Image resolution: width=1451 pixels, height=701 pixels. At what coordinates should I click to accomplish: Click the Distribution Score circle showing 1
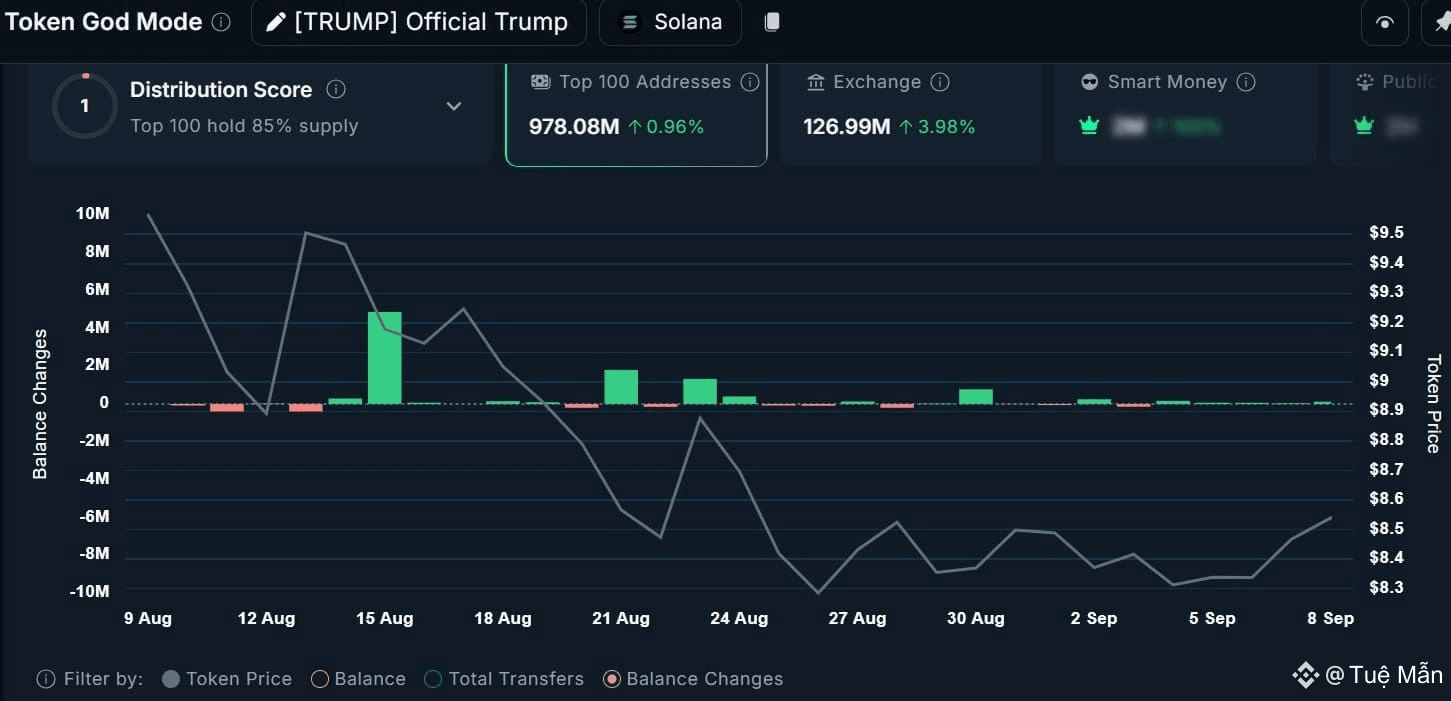[x=84, y=106]
